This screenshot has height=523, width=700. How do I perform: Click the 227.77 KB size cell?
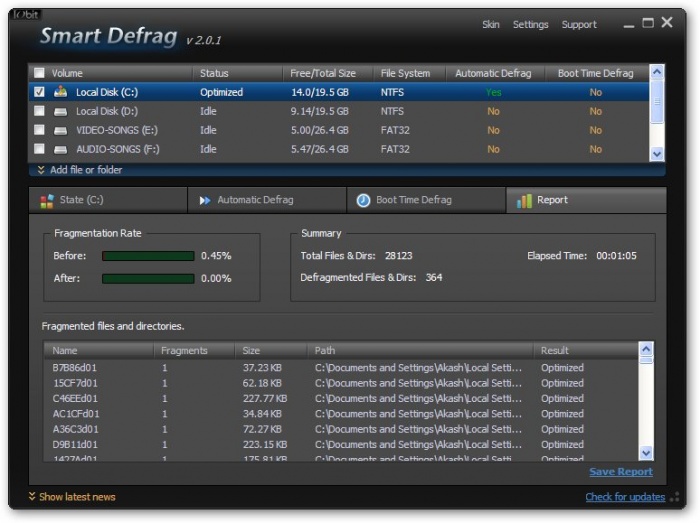click(265, 398)
